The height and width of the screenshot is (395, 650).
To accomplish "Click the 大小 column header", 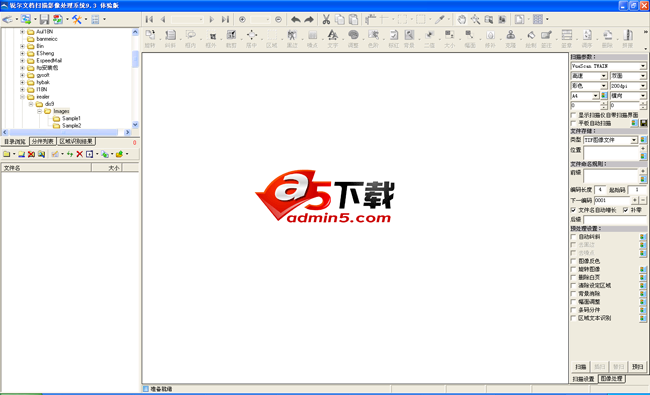I will pyautogui.click(x=107, y=167).
